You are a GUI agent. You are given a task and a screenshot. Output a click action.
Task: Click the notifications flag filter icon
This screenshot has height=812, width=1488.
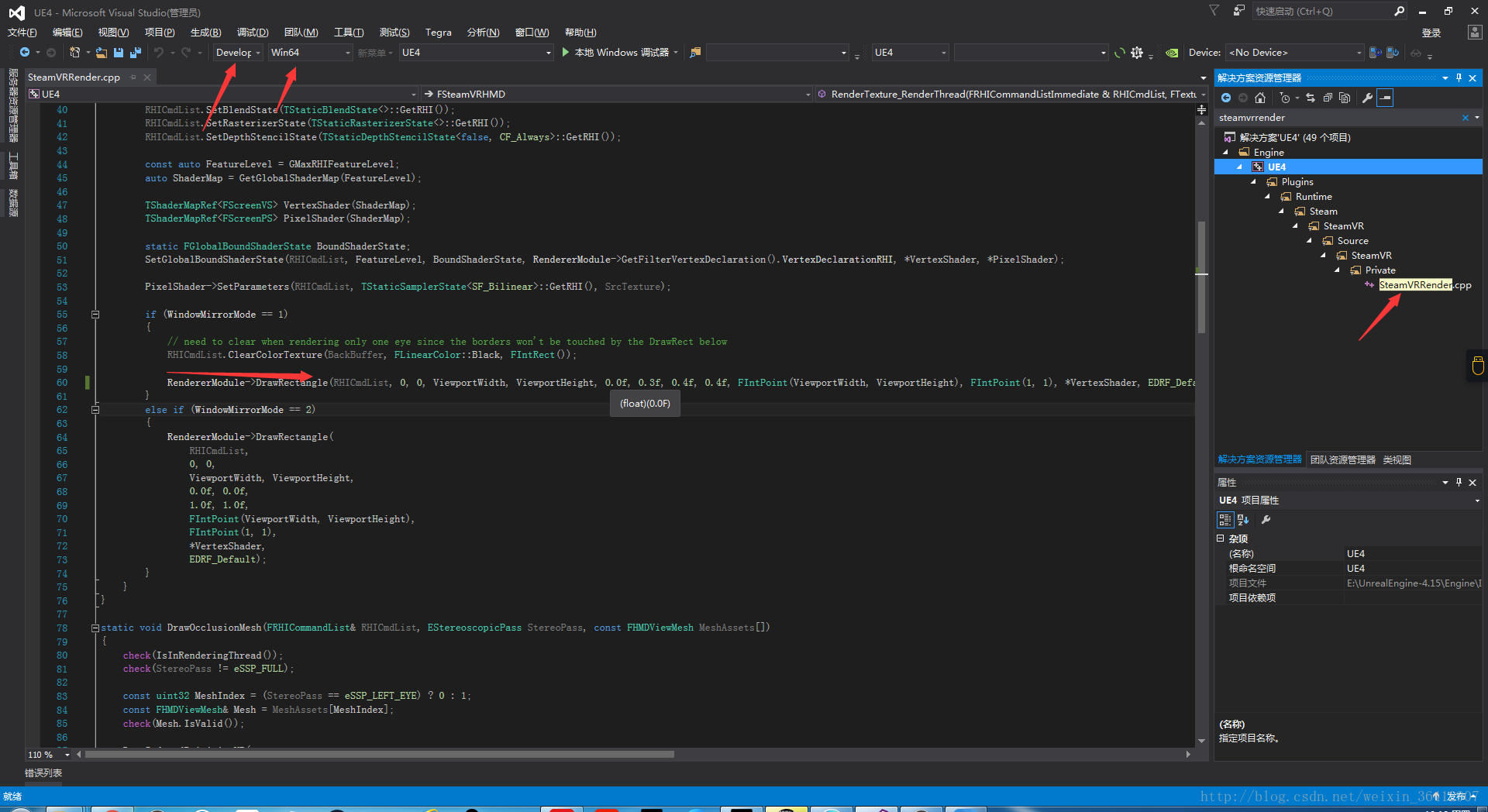click(1214, 11)
